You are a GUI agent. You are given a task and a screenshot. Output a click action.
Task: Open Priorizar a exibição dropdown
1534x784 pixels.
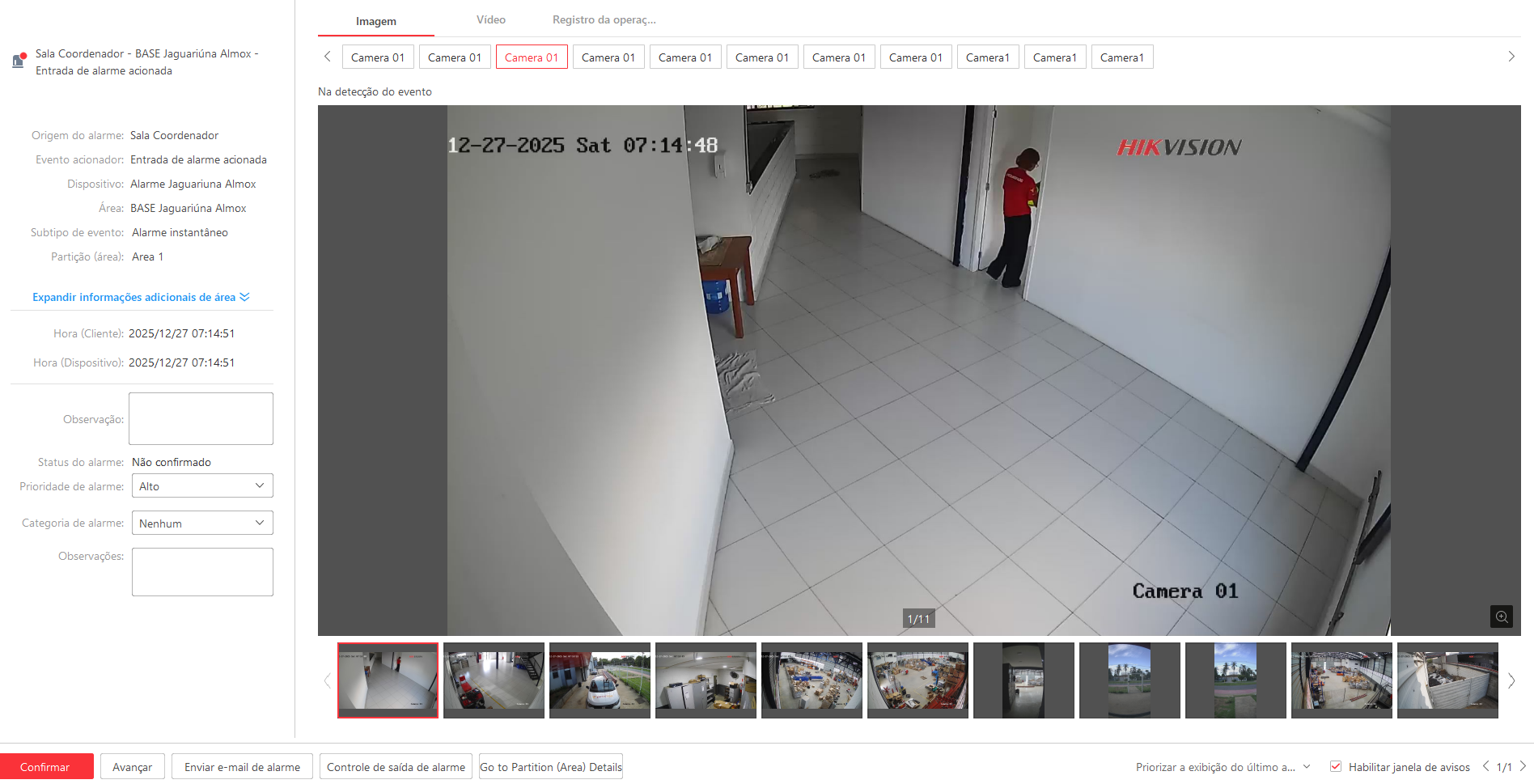coord(1223,767)
